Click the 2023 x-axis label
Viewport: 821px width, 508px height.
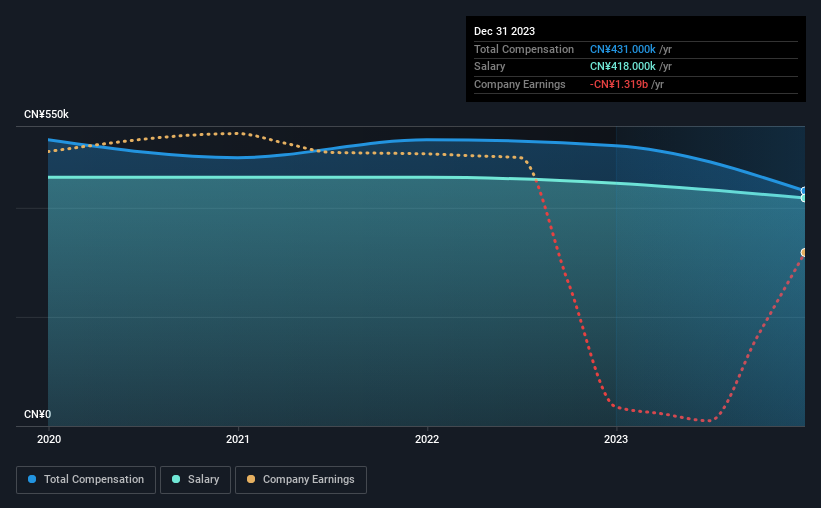[616, 439]
